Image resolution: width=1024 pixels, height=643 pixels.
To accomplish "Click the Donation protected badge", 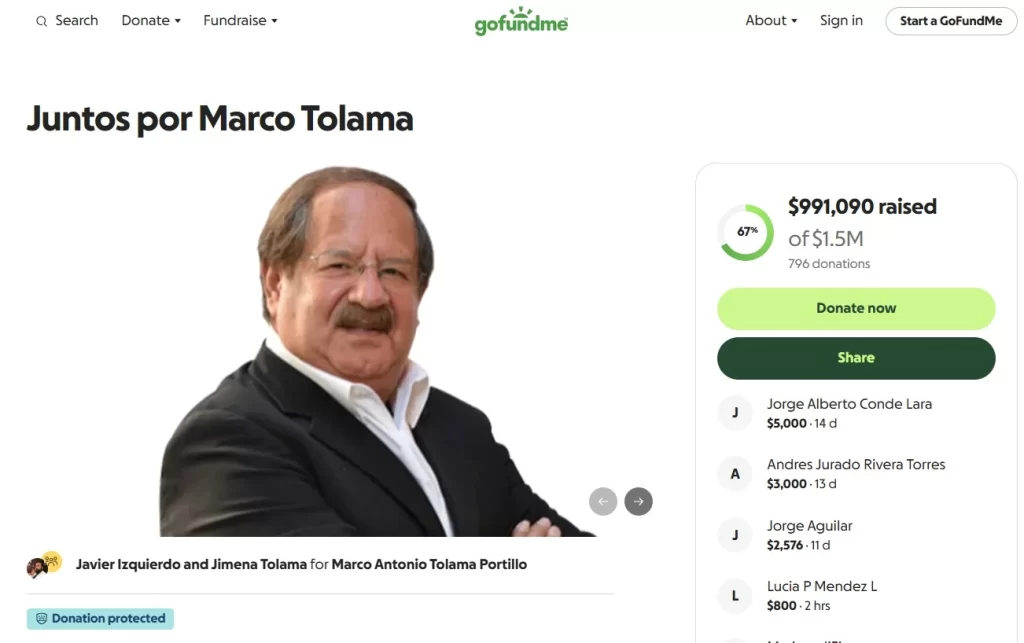I will click(x=100, y=619).
